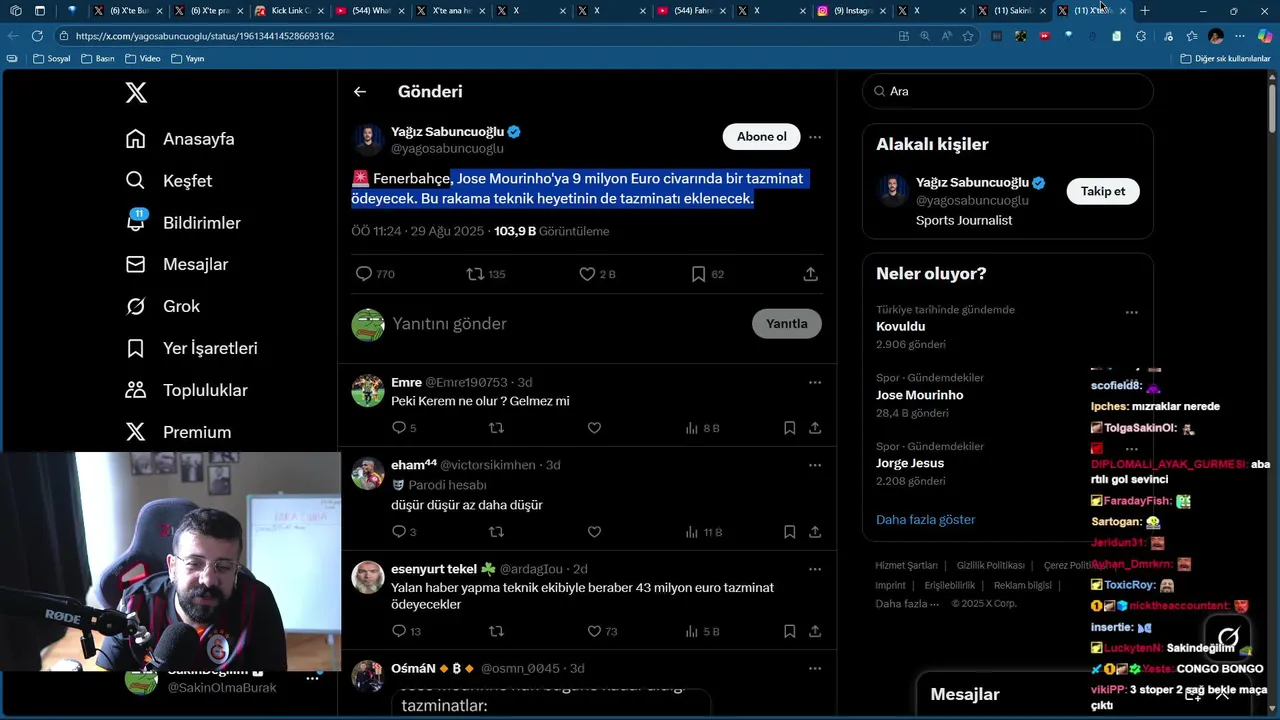Viewport: 1280px width, 720px height.
Task: Expand the Daha fazla footer menu
Action: (907, 603)
